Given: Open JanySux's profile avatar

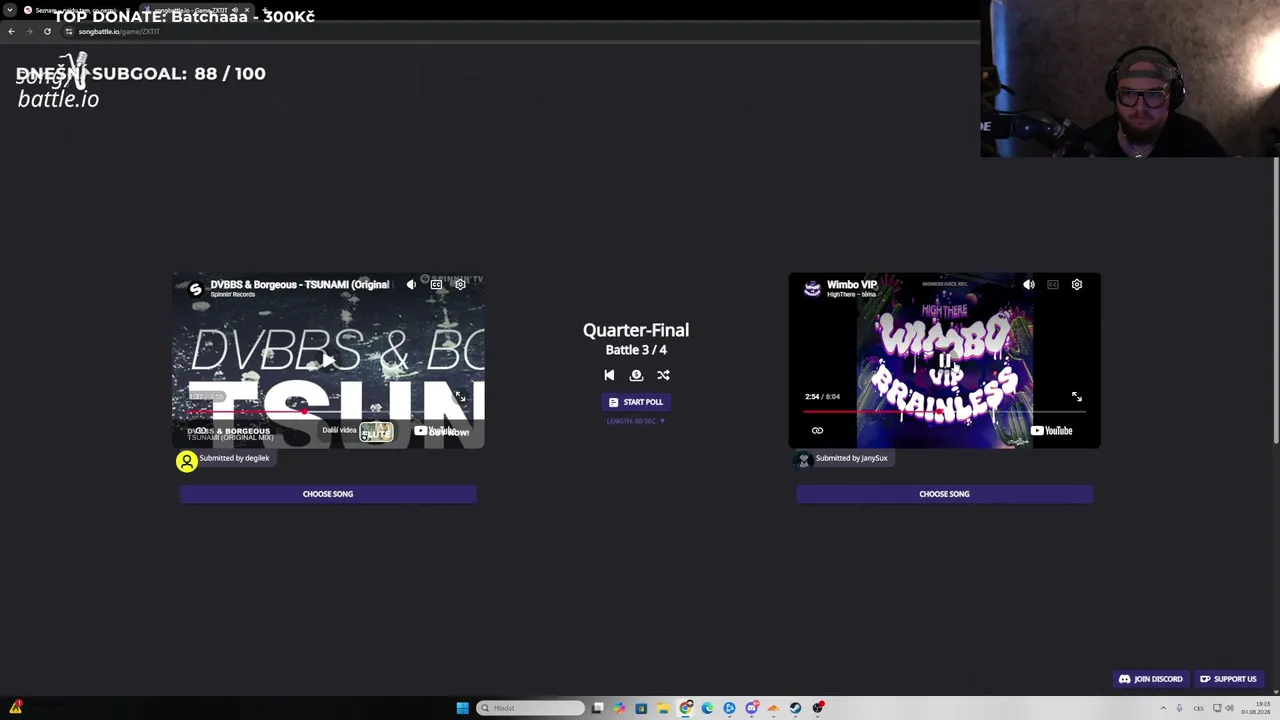Looking at the screenshot, I should coord(803,460).
